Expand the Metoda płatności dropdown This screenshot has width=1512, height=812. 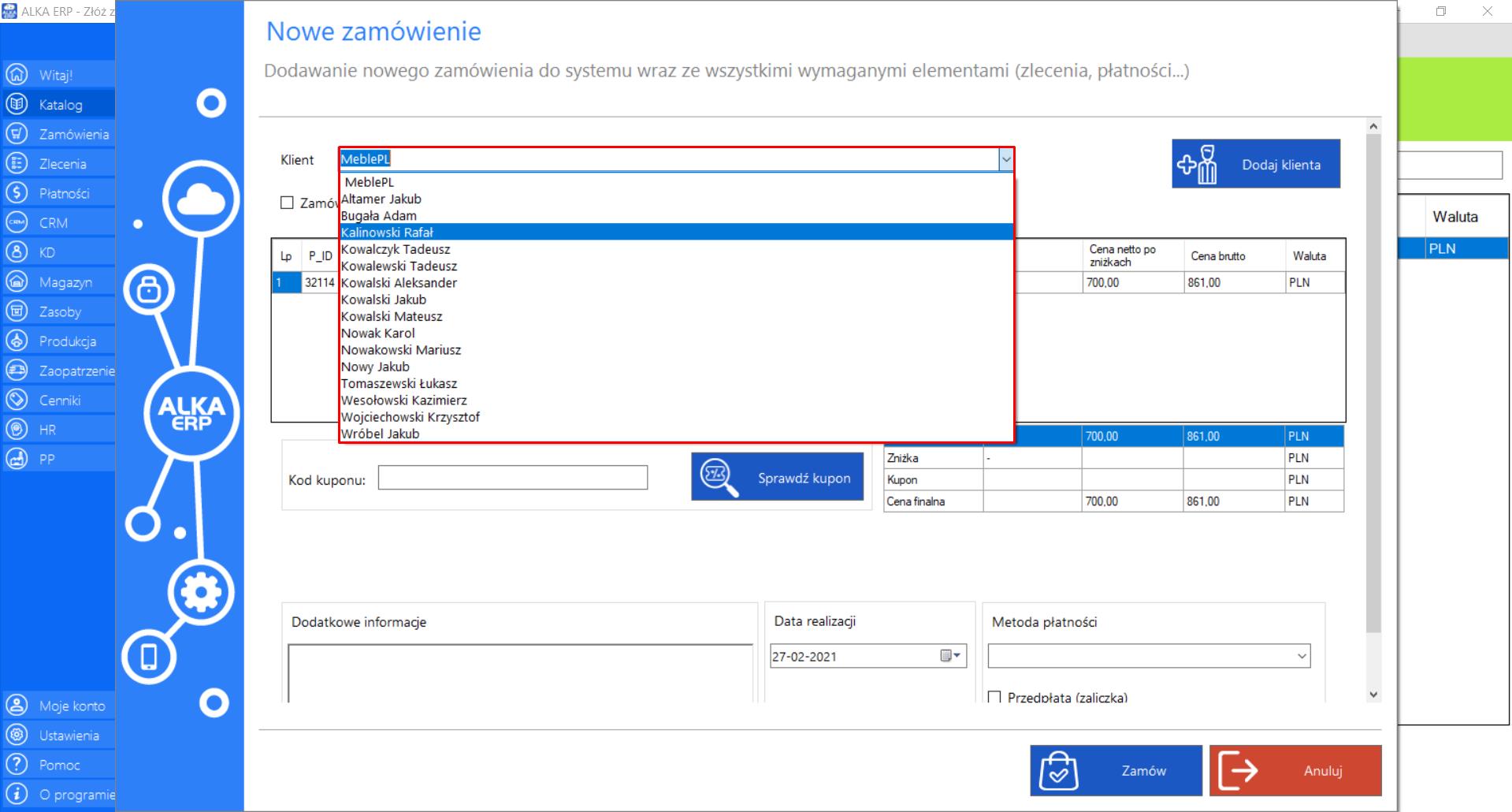pos(1302,656)
